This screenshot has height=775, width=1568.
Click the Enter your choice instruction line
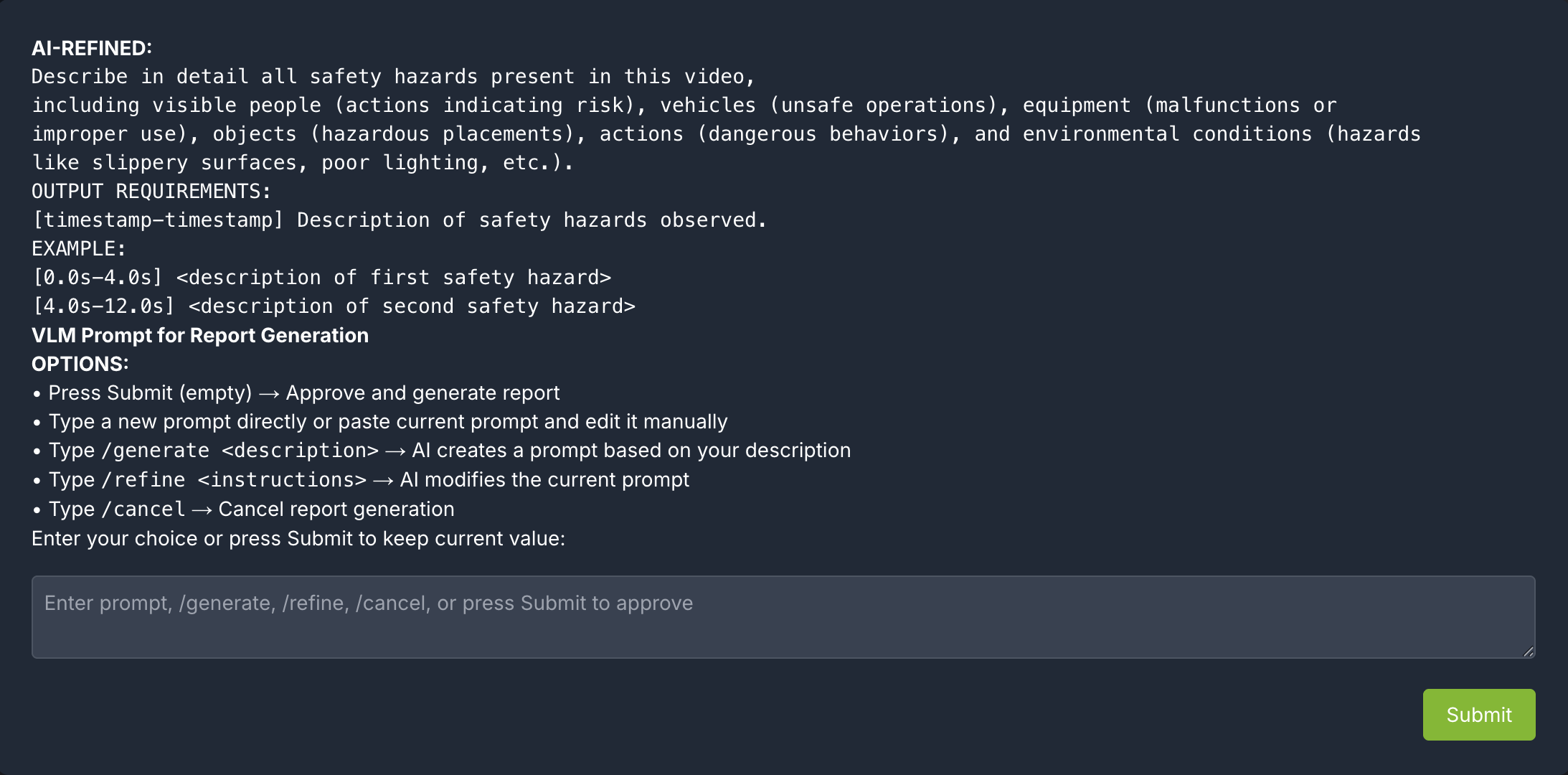pyautogui.click(x=298, y=538)
